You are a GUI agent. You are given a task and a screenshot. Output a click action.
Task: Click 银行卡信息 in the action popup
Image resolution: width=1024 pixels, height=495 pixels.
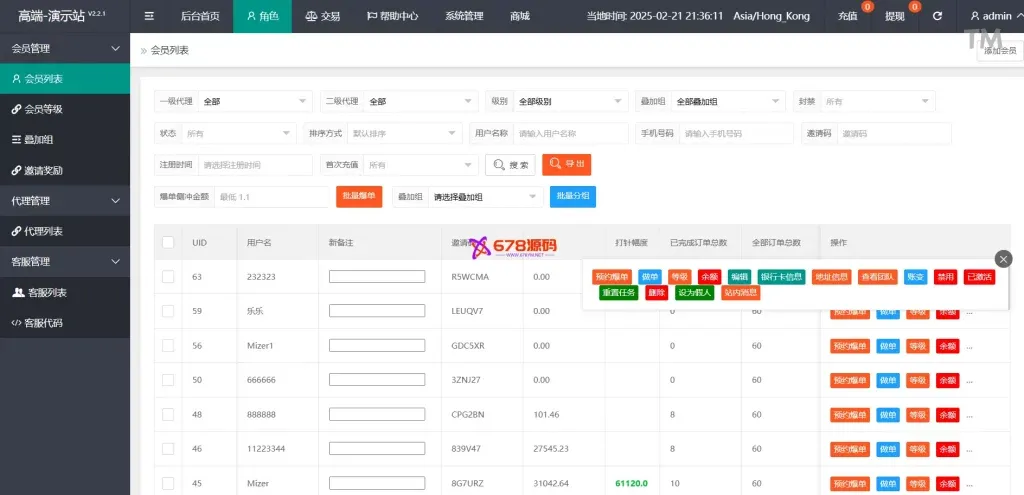[x=782, y=277]
